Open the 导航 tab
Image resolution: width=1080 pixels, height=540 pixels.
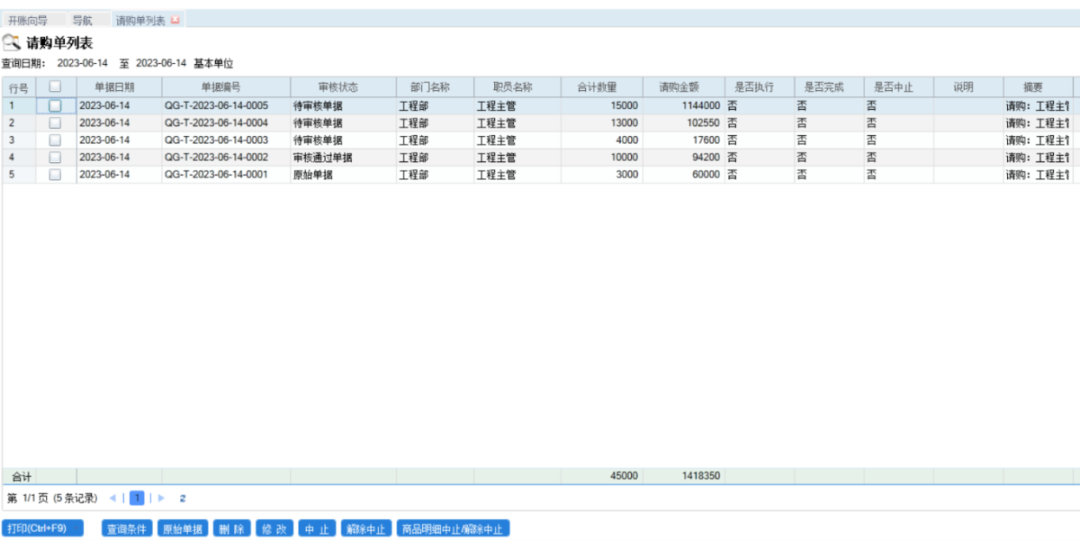coord(82,20)
